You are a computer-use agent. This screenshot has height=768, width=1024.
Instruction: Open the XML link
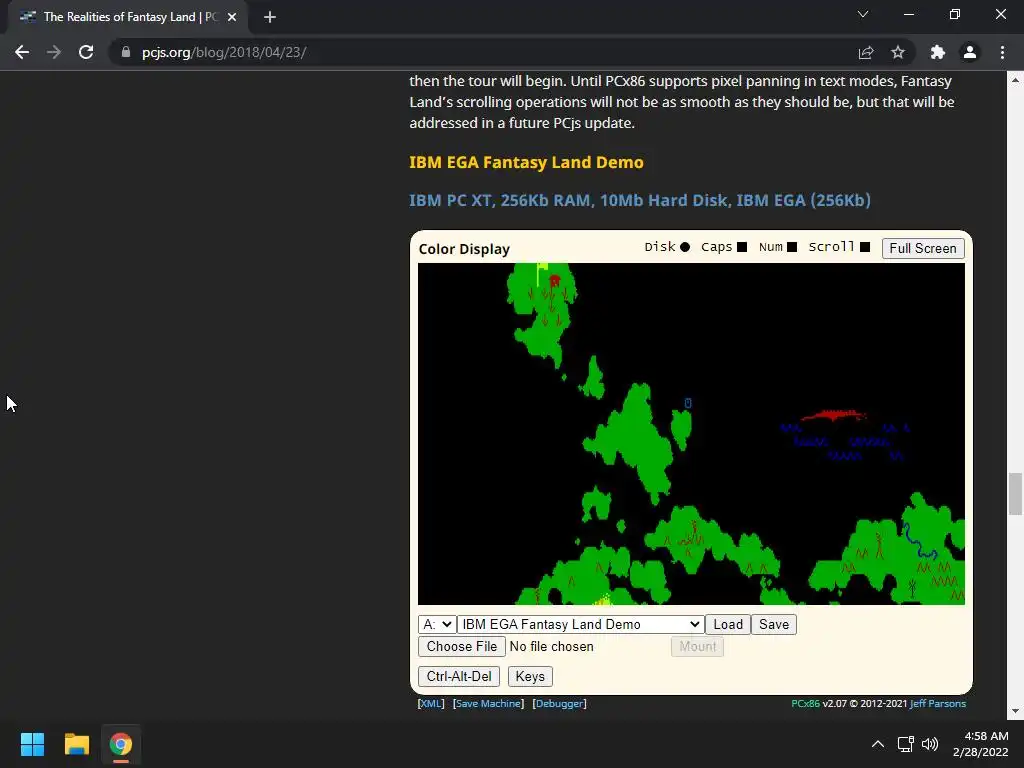430,703
